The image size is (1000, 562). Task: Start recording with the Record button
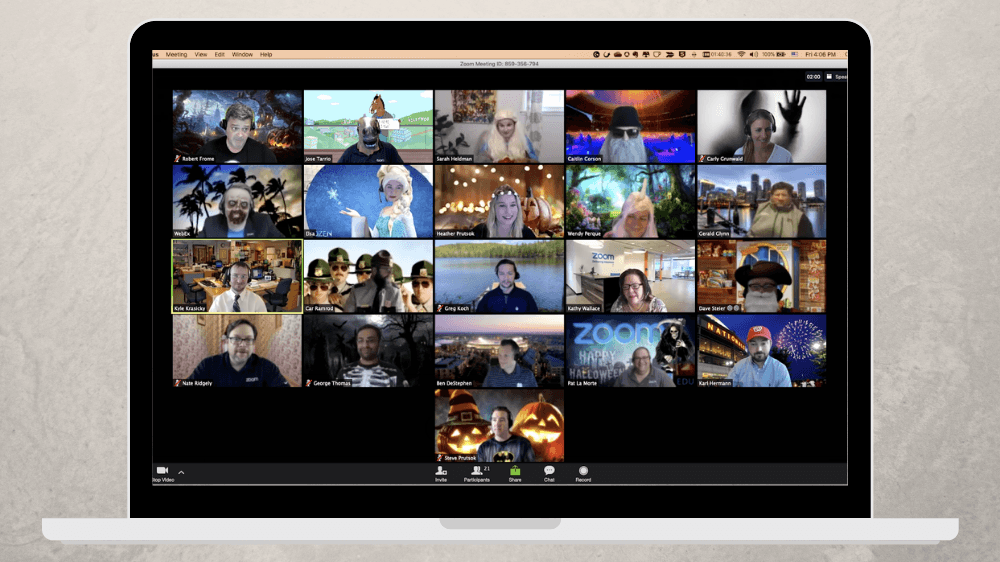(x=583, y=471)
